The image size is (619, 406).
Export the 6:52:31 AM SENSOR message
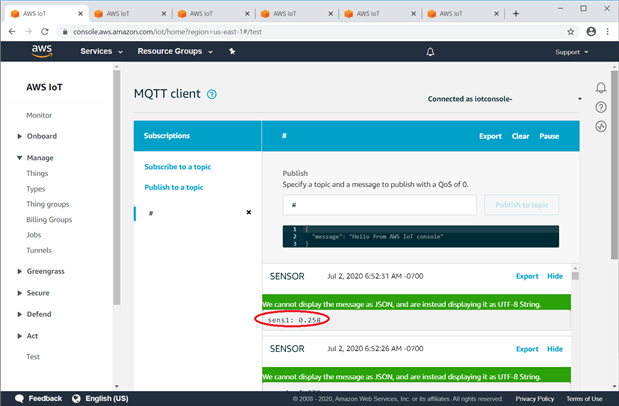click(x=527, y=276)
